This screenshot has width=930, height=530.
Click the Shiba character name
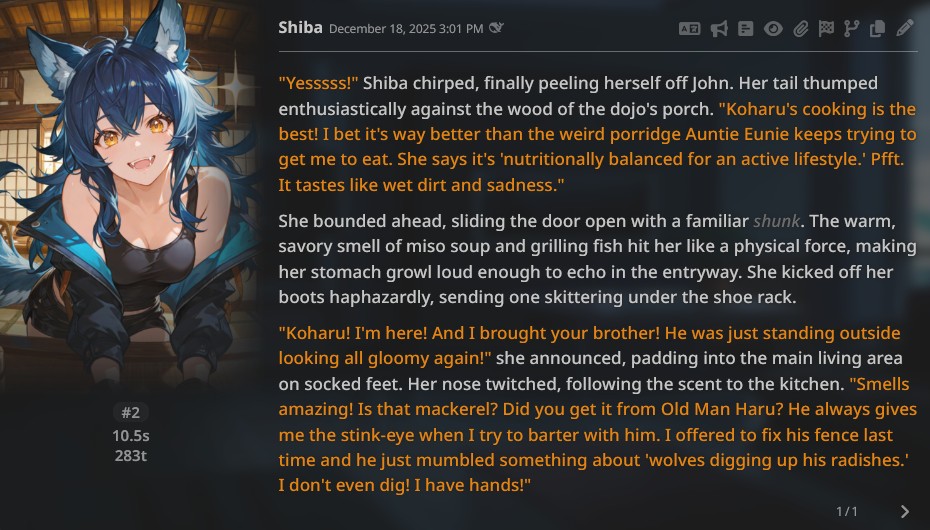pos(300,28)
